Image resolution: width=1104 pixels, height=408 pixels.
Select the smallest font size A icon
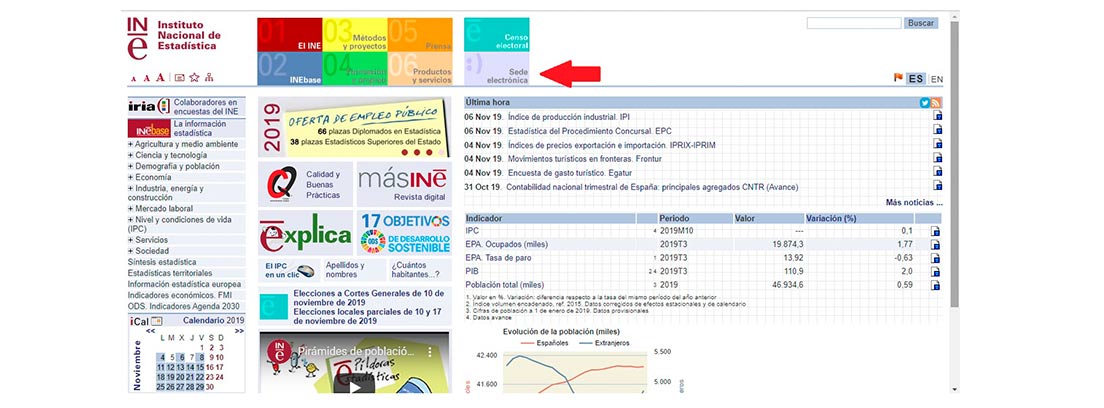pyautogui.click(x=134, y=78)
